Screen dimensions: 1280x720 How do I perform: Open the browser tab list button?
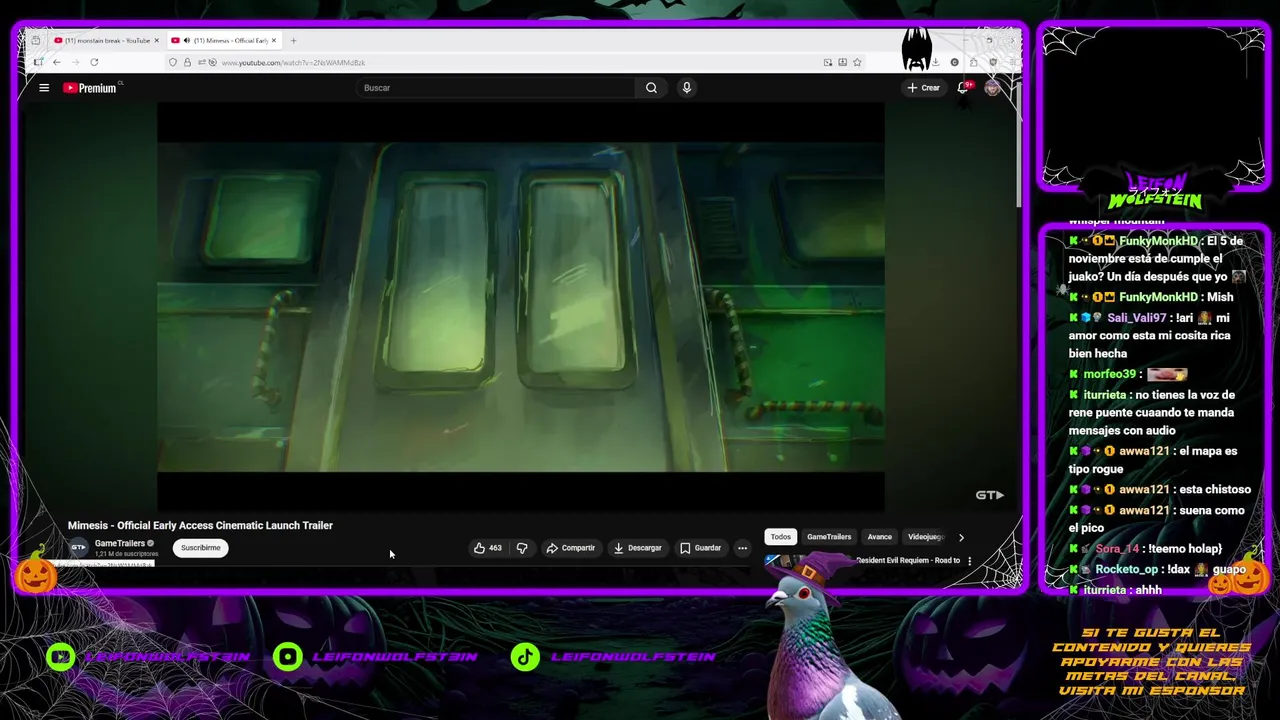coord(35,41)
